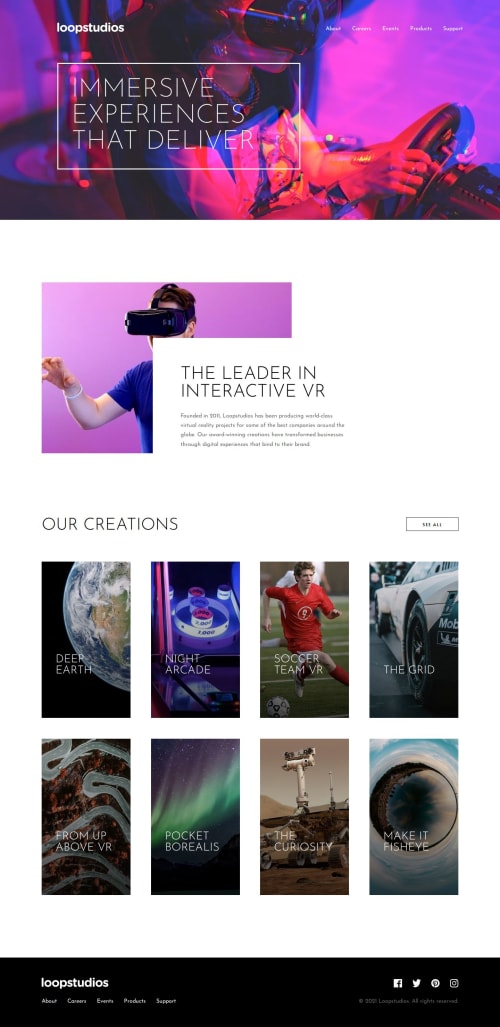Open the Facebook icon in footer
This screenshot has width=500, height=1027.
(x=398, y=983)
